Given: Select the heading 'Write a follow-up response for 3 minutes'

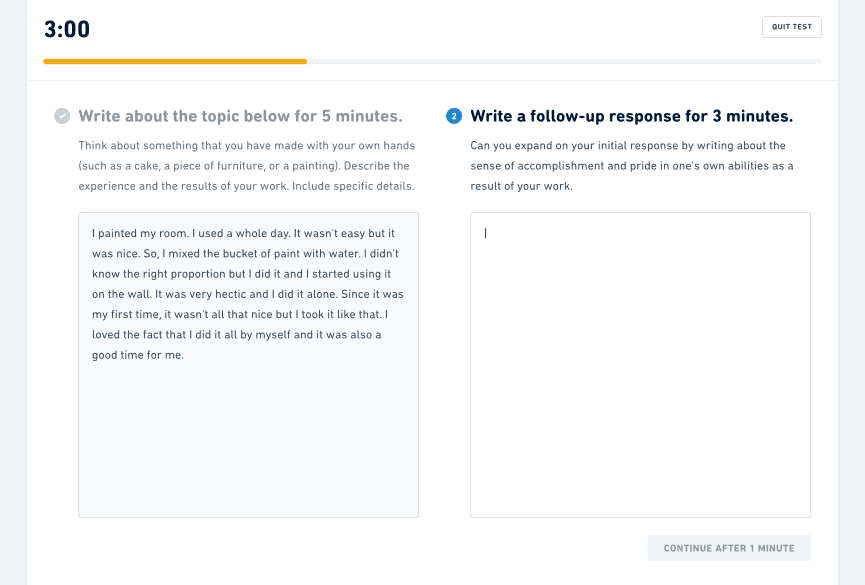Looking at the screenshot, I should (632, 116).
